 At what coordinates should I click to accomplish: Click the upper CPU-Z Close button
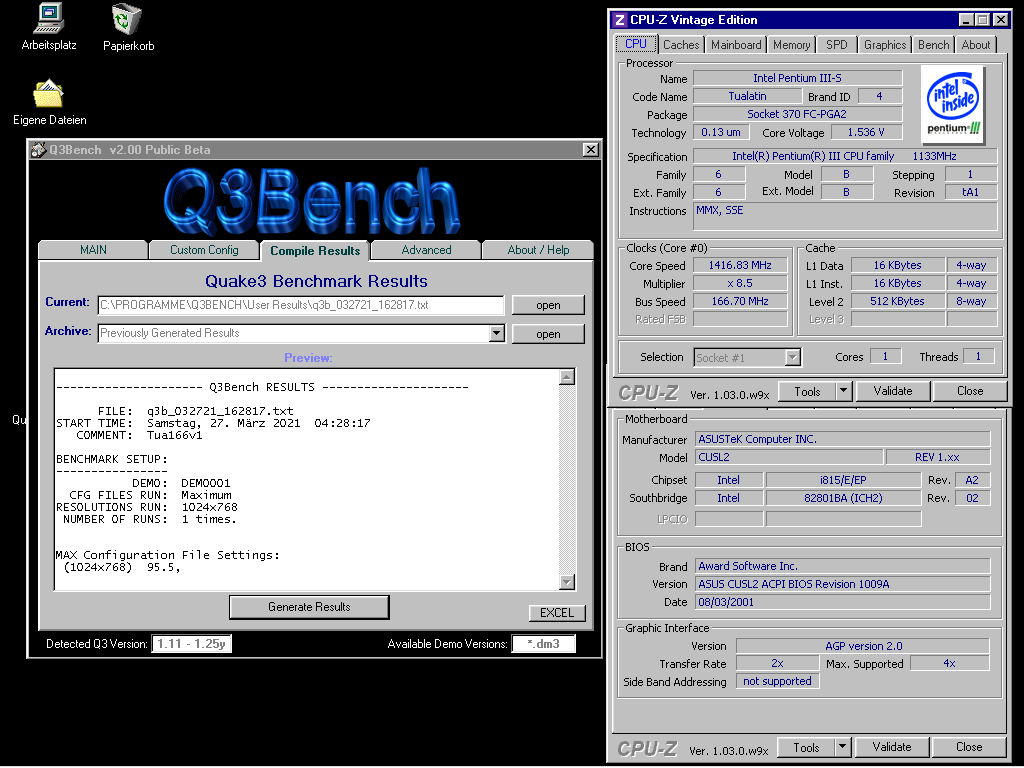[970, 391]
